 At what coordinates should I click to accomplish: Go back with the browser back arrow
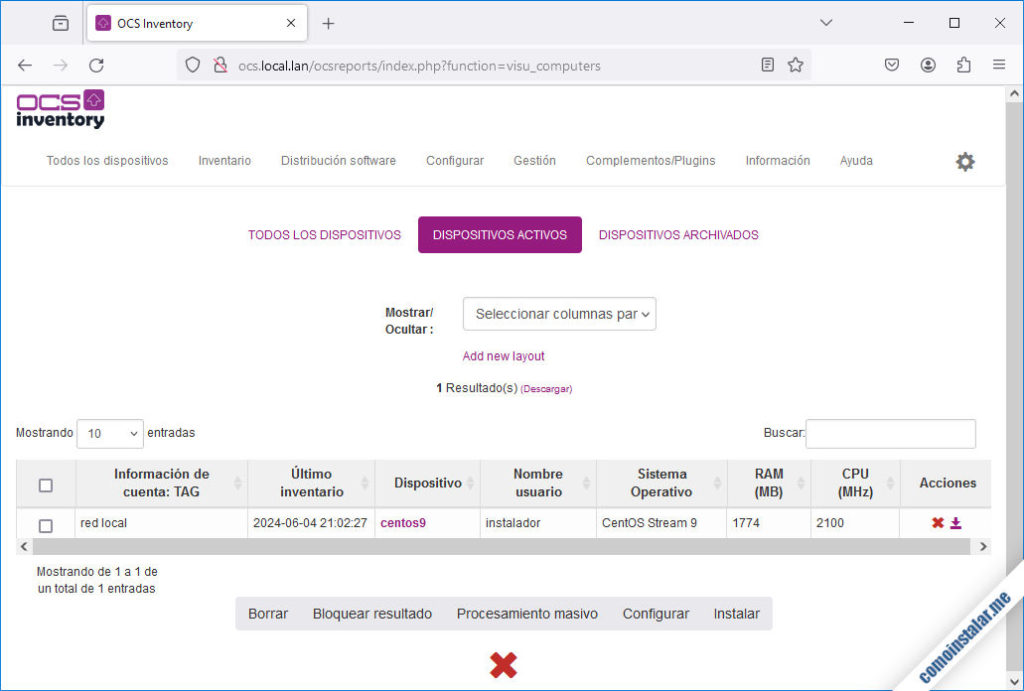25,65
